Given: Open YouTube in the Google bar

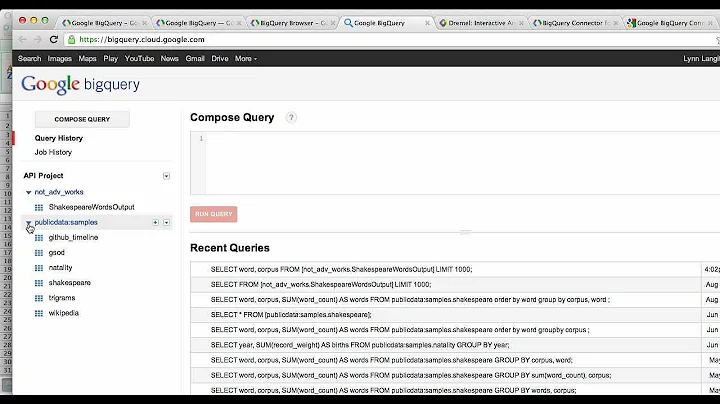Looking at the screenshot, I should (139, 59).
